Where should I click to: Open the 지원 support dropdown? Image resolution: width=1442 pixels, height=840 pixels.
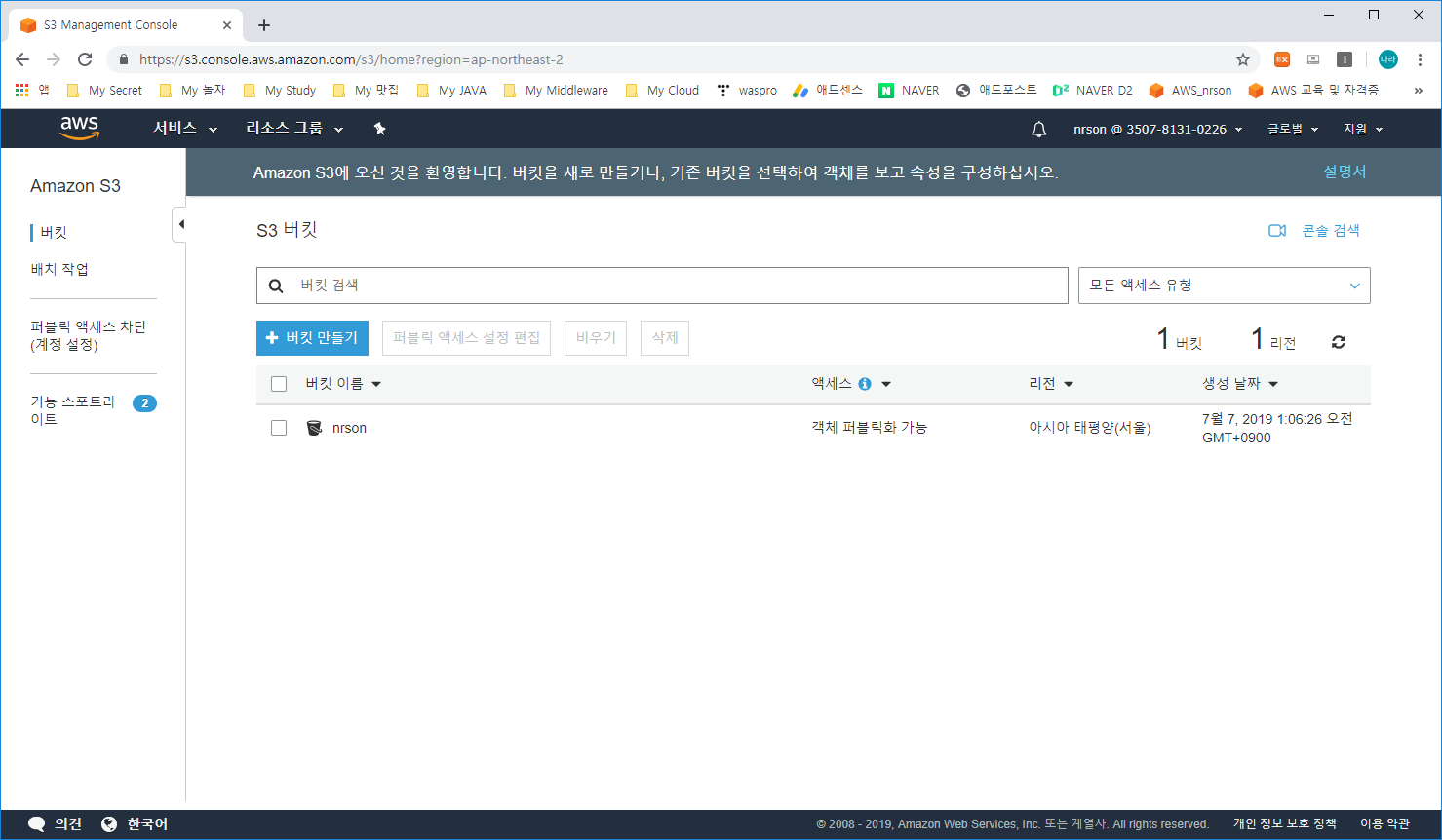1363,129
